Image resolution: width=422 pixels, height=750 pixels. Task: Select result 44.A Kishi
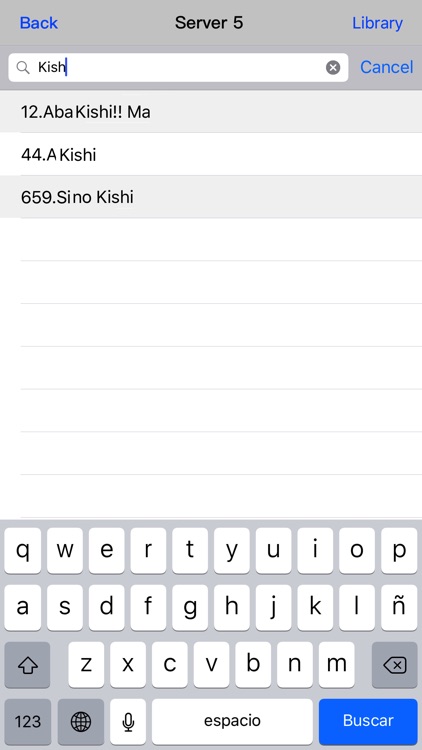211,154
